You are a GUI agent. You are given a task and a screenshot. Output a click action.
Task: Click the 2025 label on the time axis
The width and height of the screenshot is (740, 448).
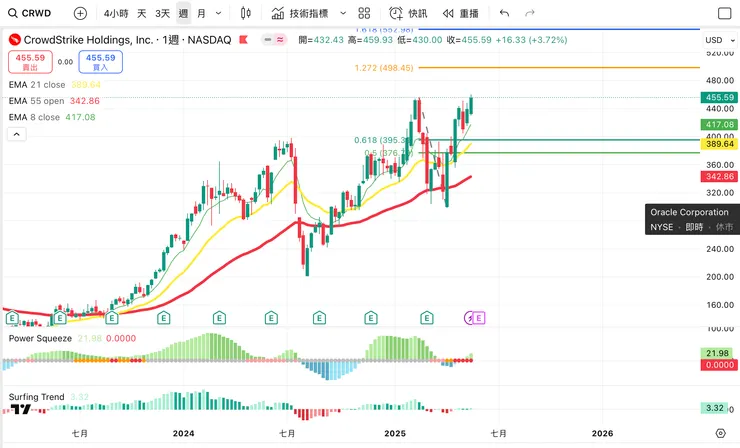click(395, 433)
